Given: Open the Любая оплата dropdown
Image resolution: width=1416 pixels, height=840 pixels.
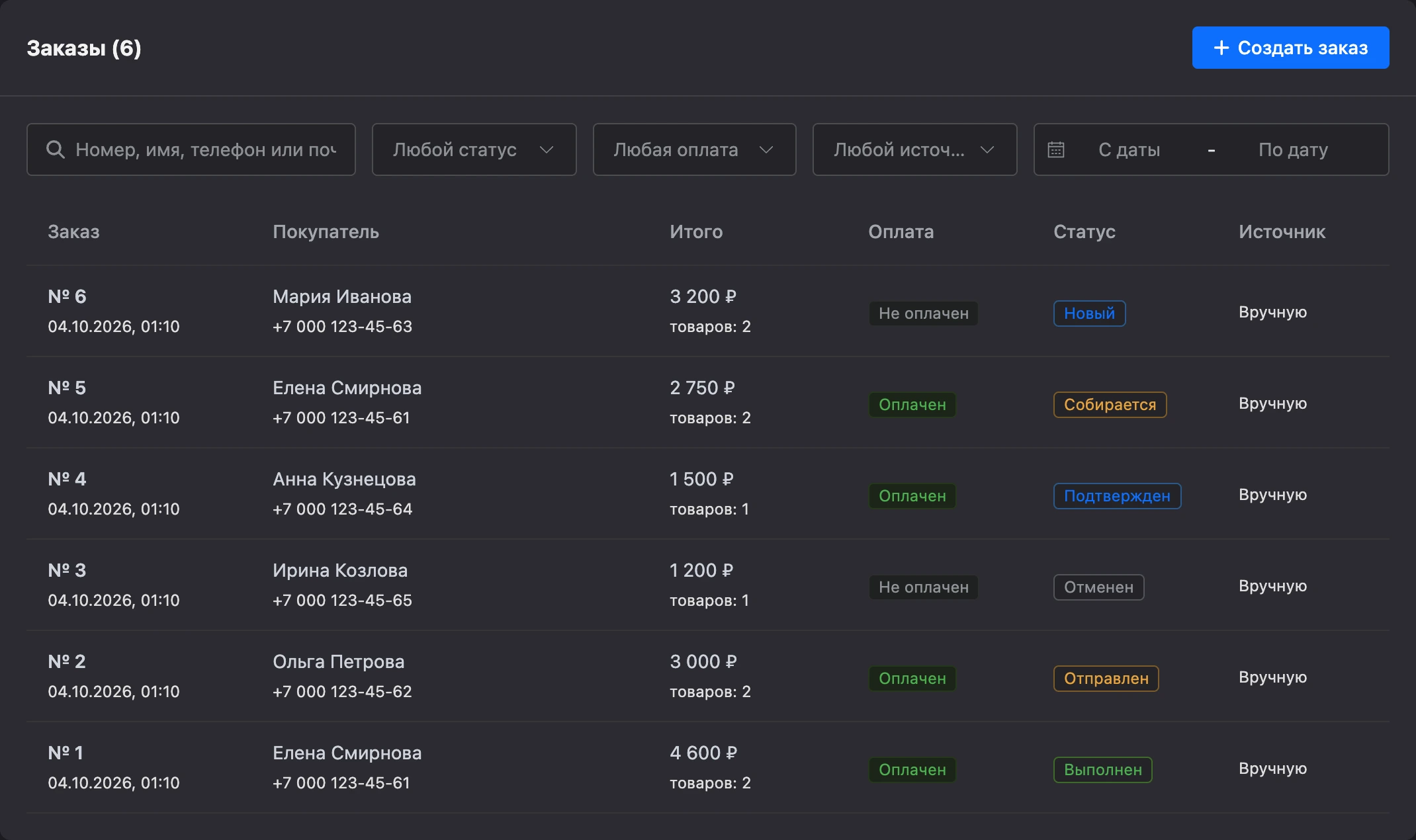Looking at the screenshot, I should 694,149.
